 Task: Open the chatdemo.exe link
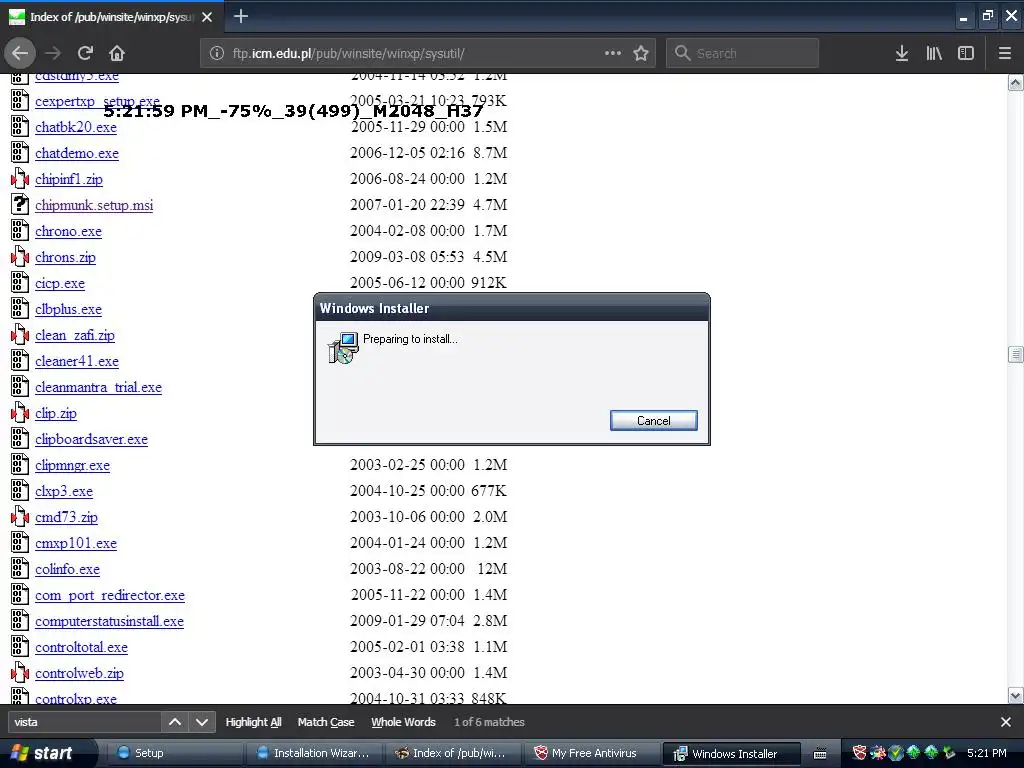pyautogui.click(x=77, y=153)
